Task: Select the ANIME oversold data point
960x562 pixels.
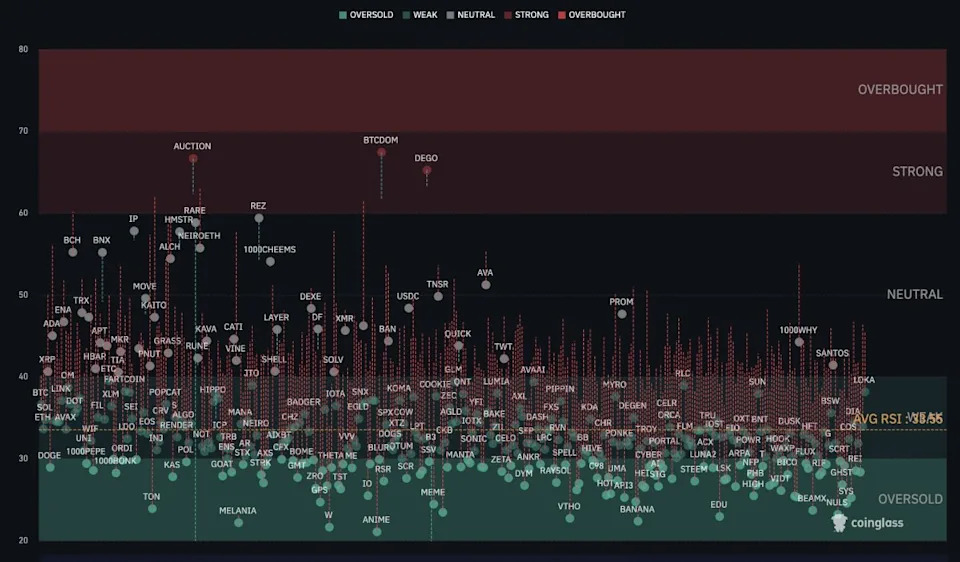Action: pyautogui.click(x=377, y=531)
